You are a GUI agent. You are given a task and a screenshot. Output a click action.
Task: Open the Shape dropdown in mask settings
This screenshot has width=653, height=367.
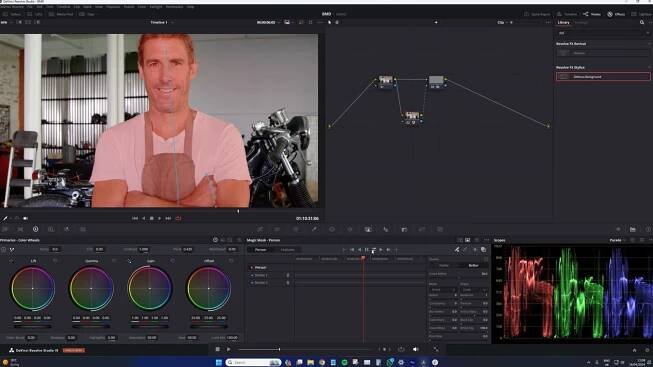click(x=474, y=290)
